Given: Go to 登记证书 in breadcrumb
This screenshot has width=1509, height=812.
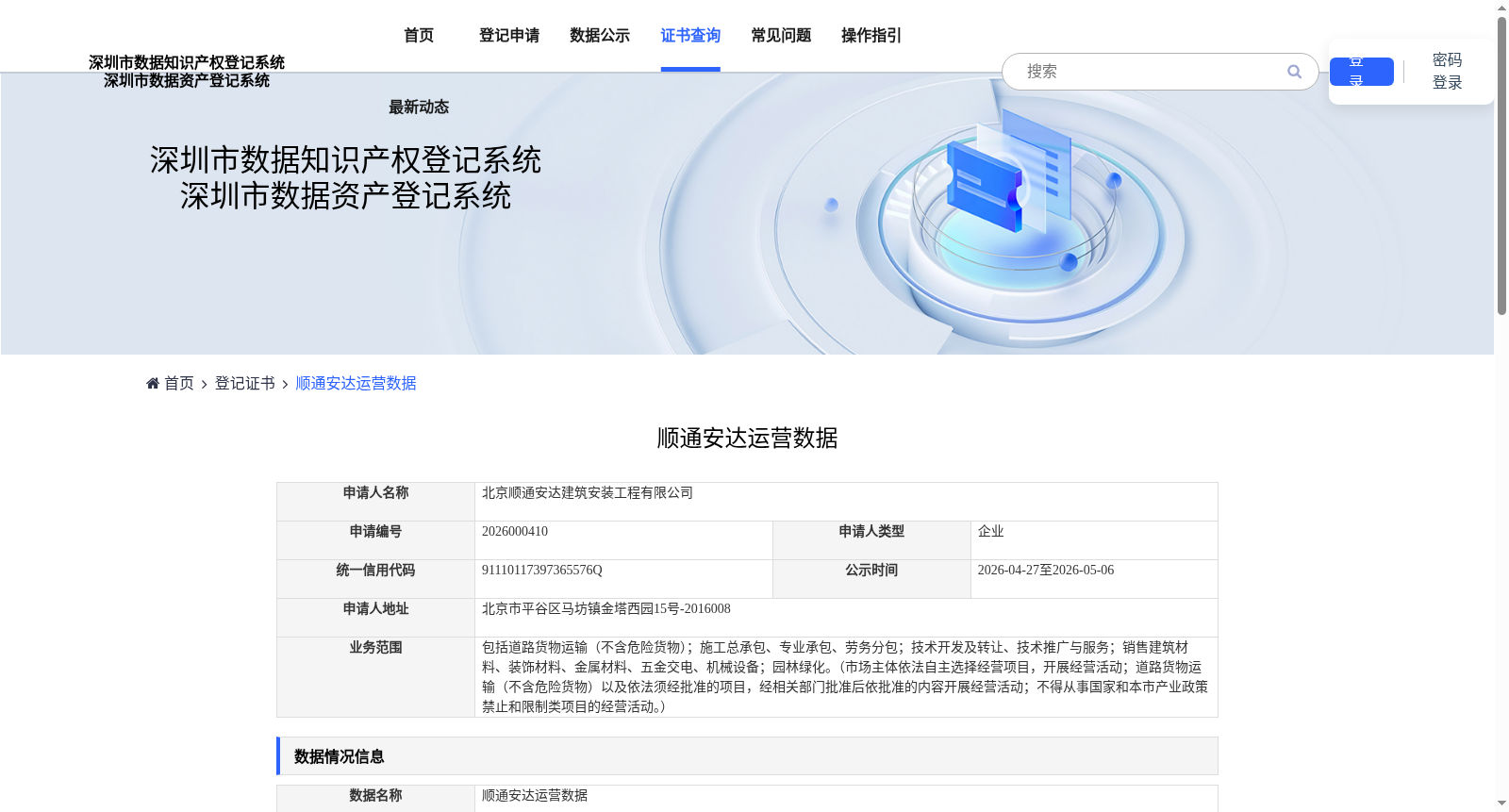Looking at the screenshot, I should [x=245, y=383].
